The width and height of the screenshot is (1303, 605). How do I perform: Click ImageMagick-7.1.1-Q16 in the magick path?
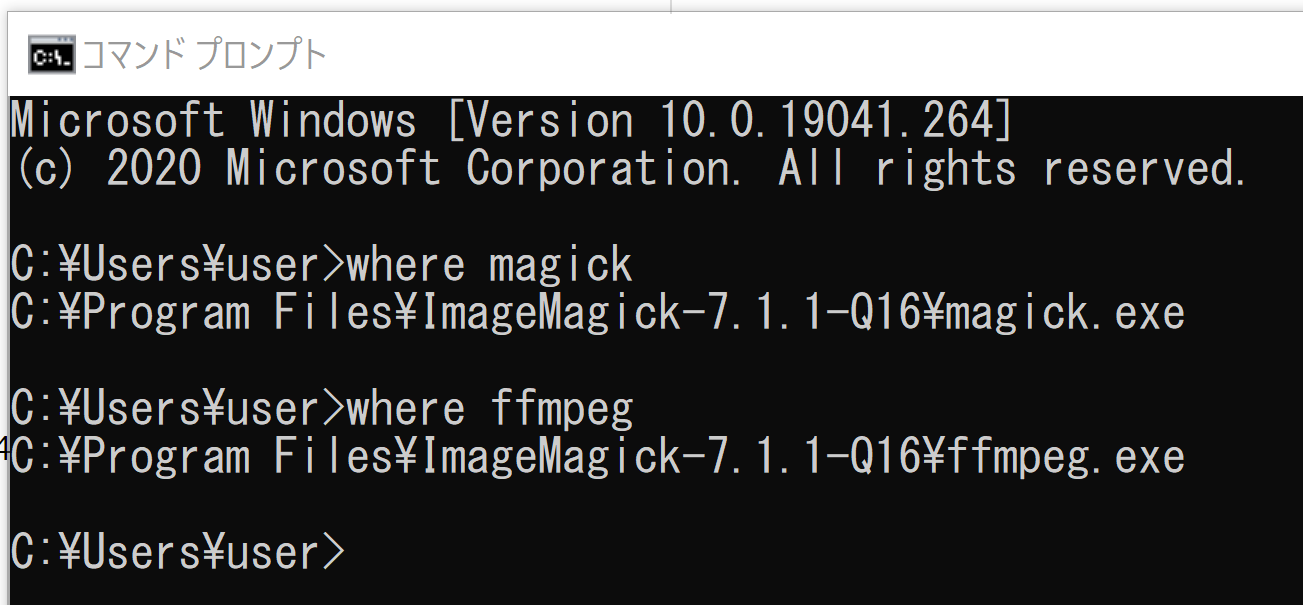click(x=670, y=313)
